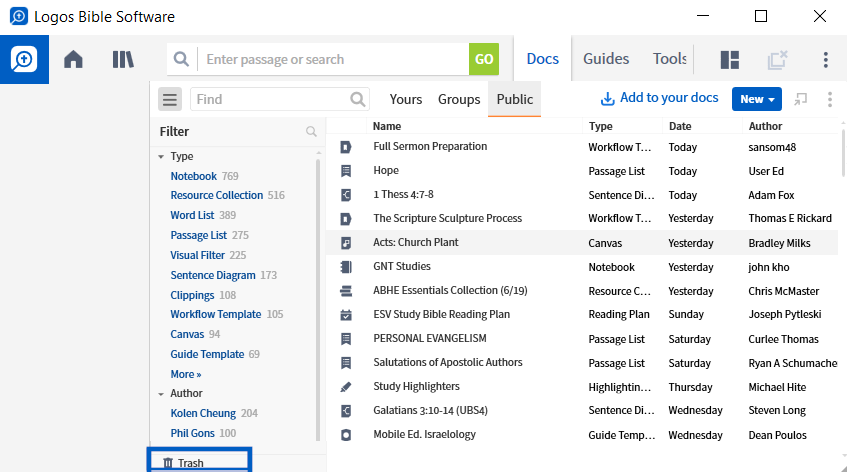This screenshot has height=472, width=847.
Task: Open the Library books icon
Action: click(x=123, y=59)
